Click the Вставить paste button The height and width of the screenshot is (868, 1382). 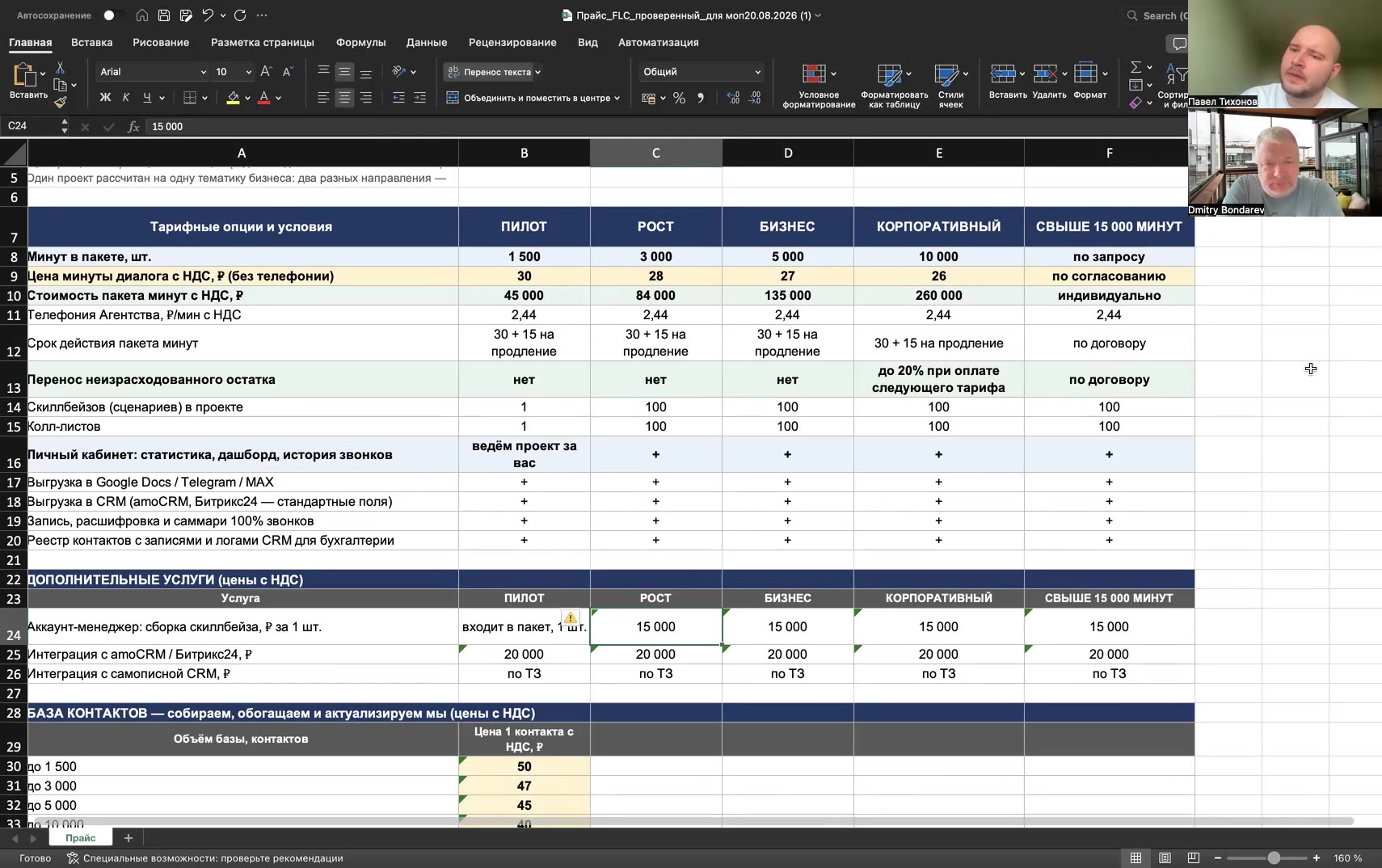click(28, 82)
